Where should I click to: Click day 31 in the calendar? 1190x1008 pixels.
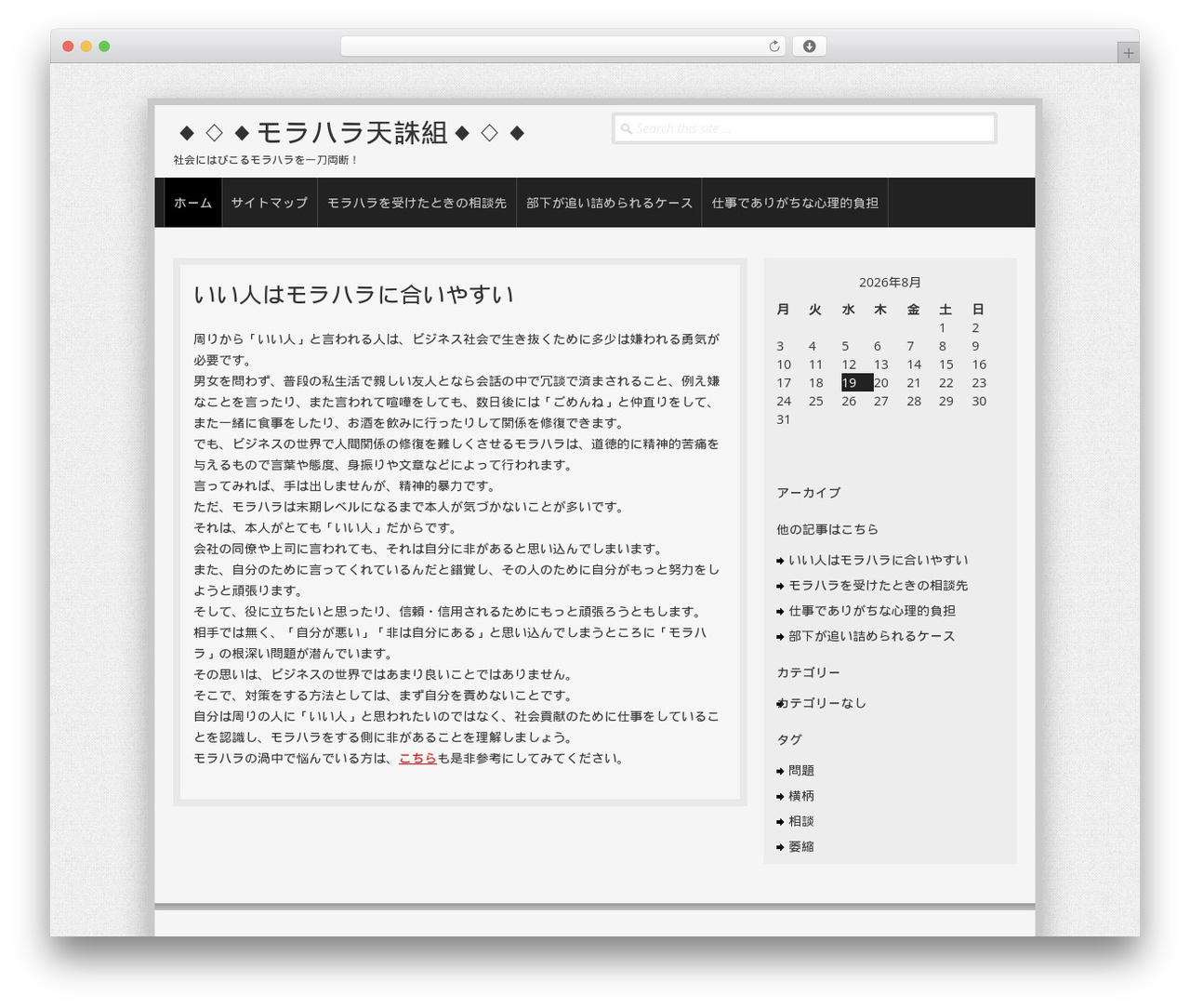point(784,419)
